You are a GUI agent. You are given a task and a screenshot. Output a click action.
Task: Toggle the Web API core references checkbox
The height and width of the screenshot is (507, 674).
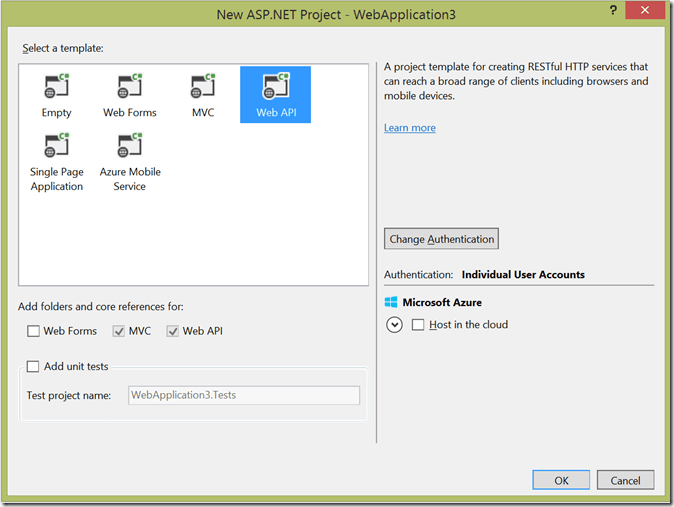[x=172, y=331]
